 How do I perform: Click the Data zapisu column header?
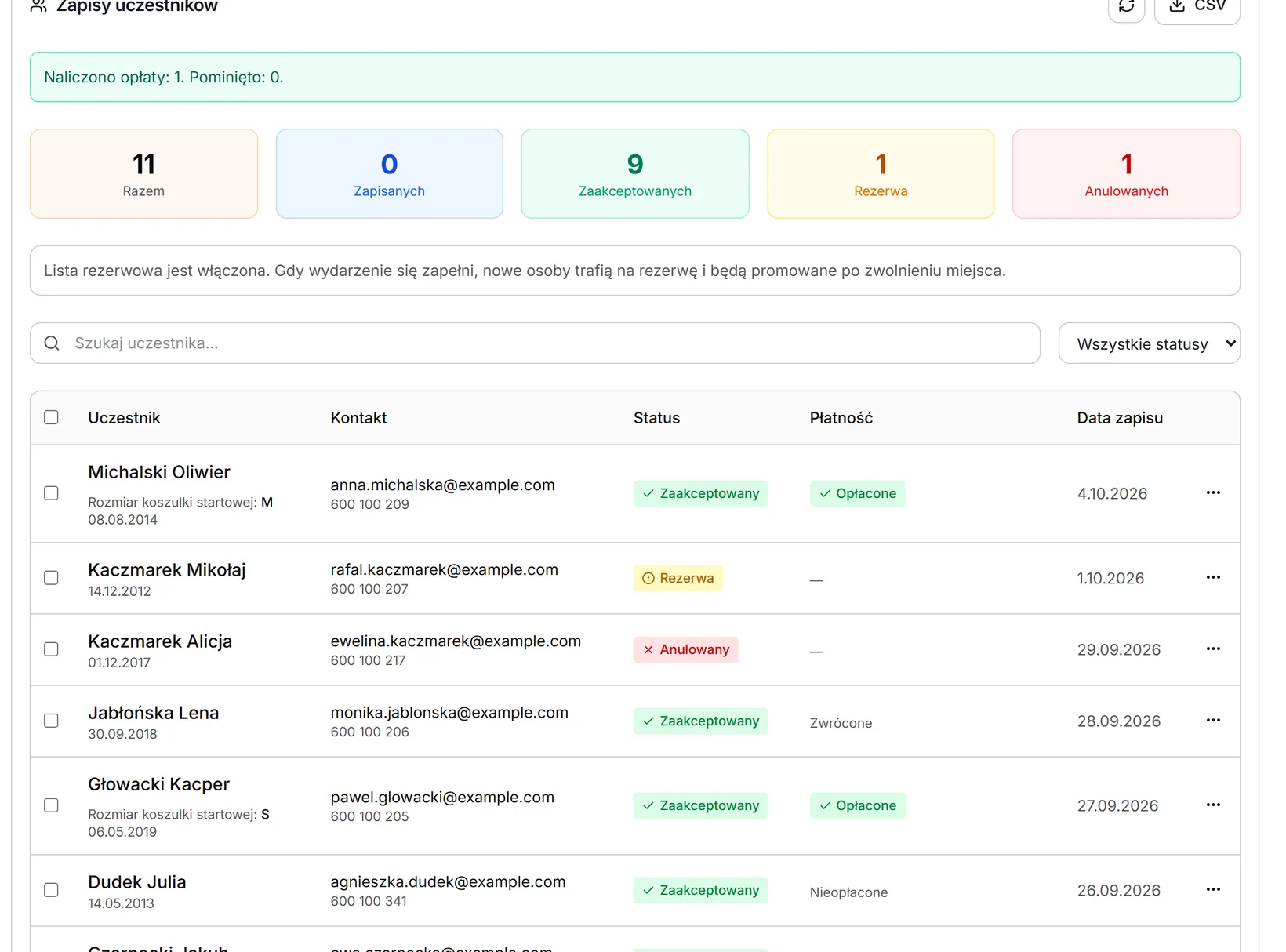(1120, 418)
